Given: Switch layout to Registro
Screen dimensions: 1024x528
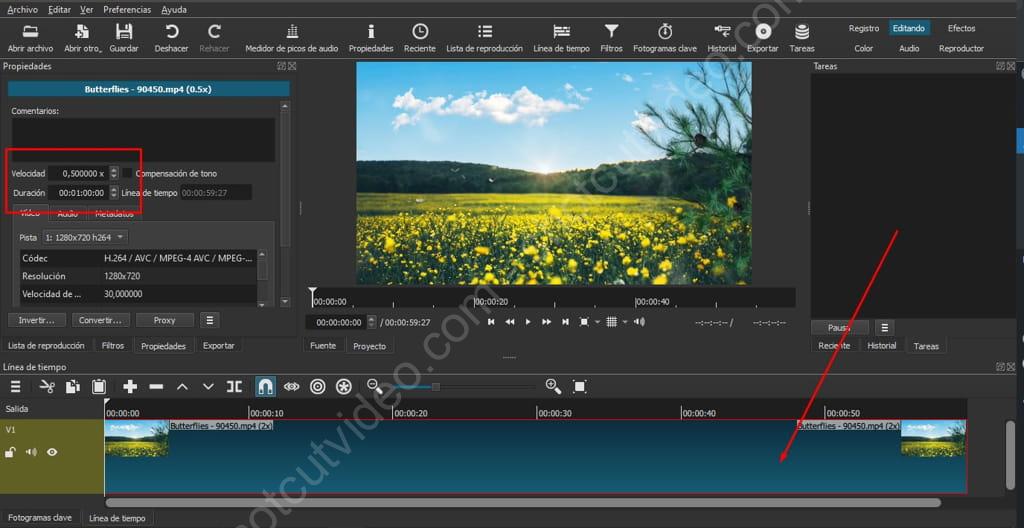Looking at the screenshot, I should pos(864,28).
